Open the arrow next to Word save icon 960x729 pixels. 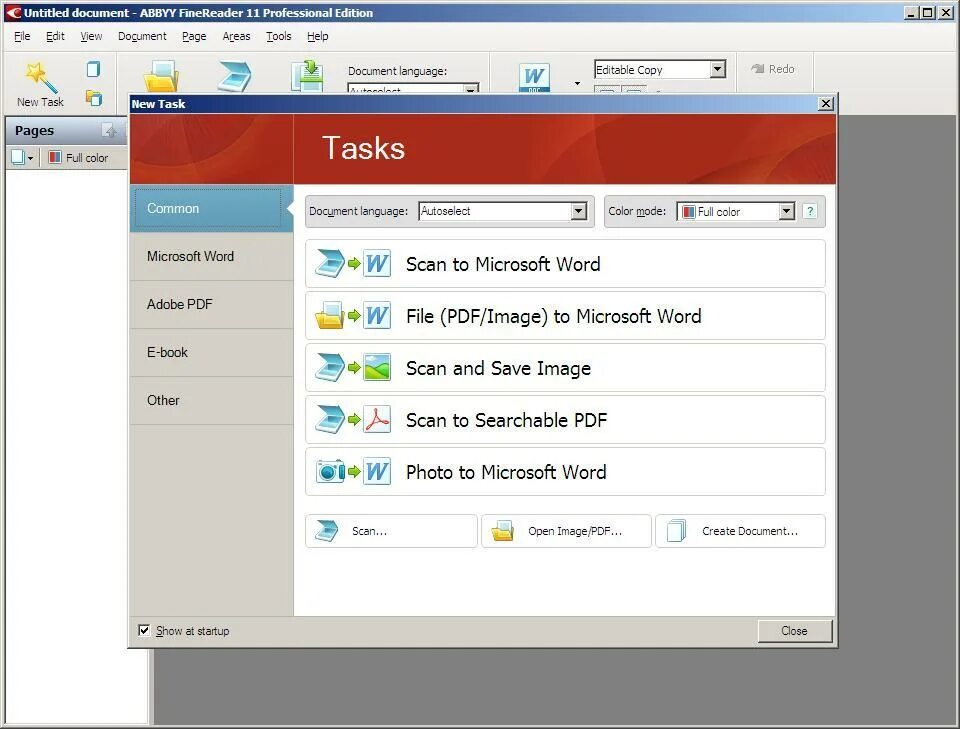[x=577, y=83]
